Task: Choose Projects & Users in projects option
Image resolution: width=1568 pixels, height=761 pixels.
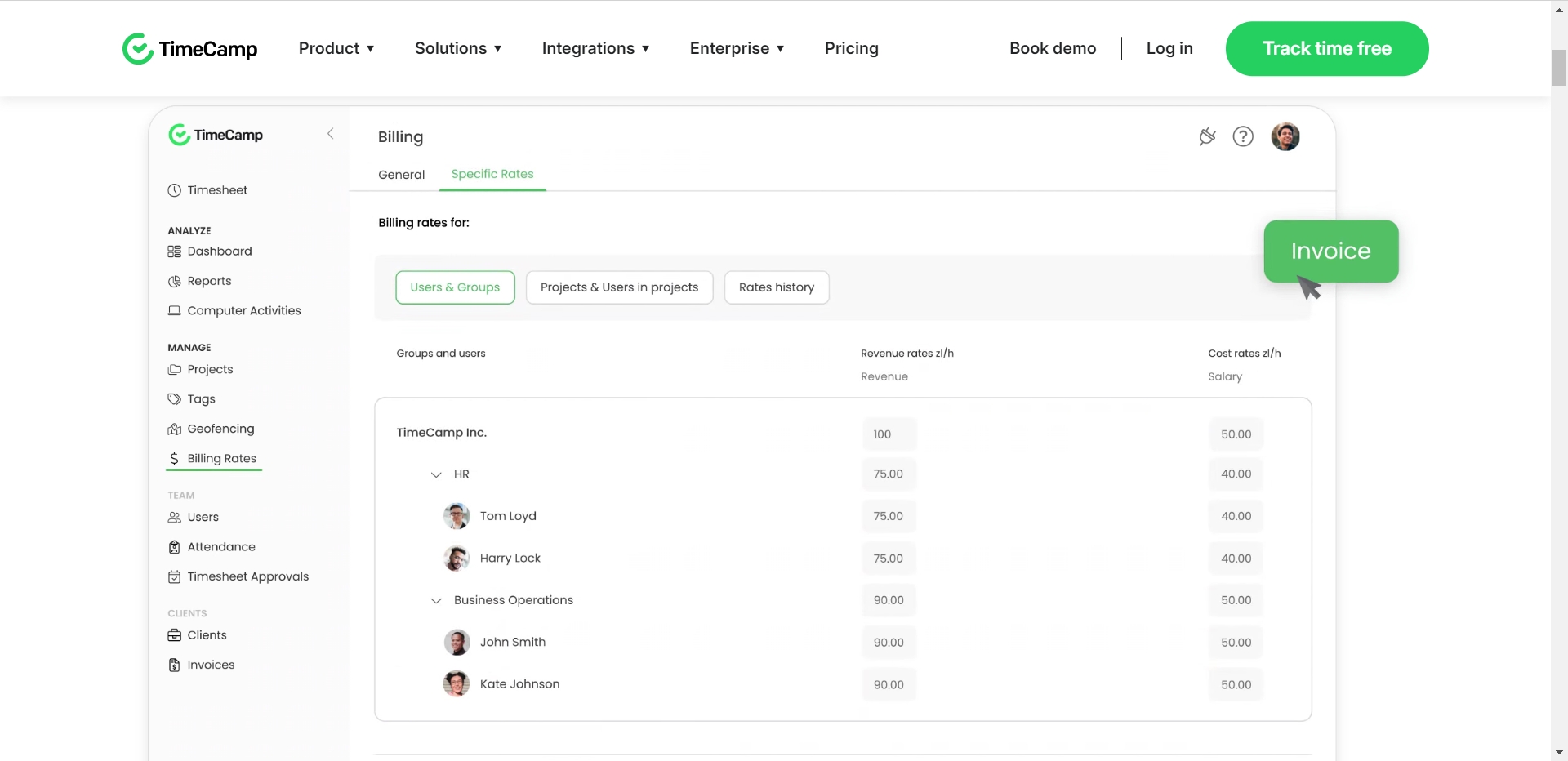Action: [619, 287]
